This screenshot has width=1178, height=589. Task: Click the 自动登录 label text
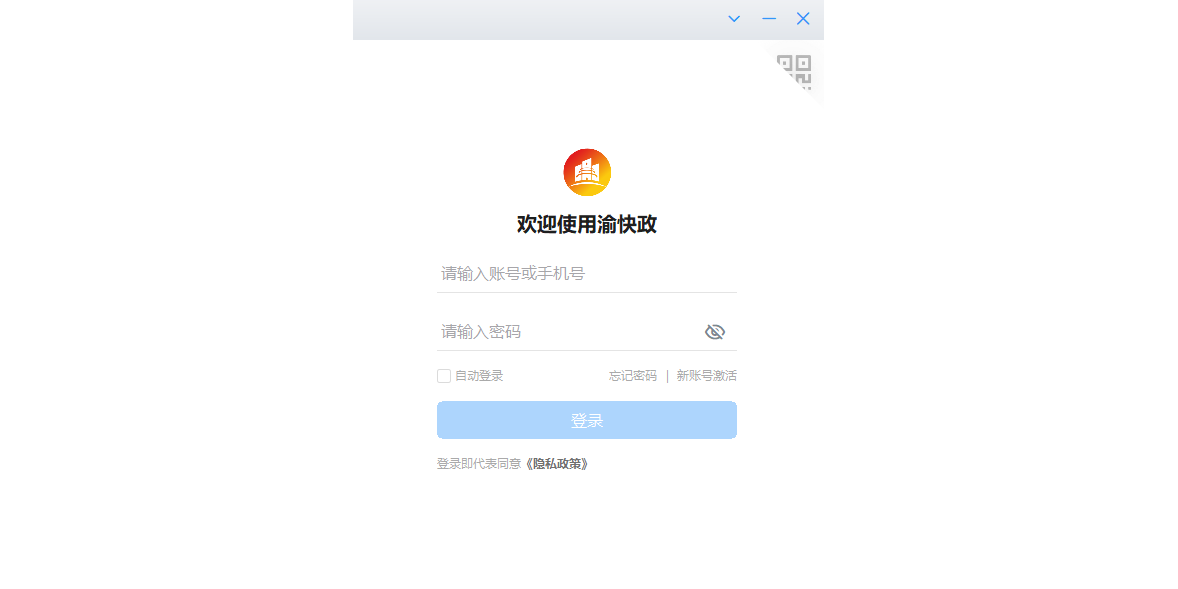(x=479, y=376)
